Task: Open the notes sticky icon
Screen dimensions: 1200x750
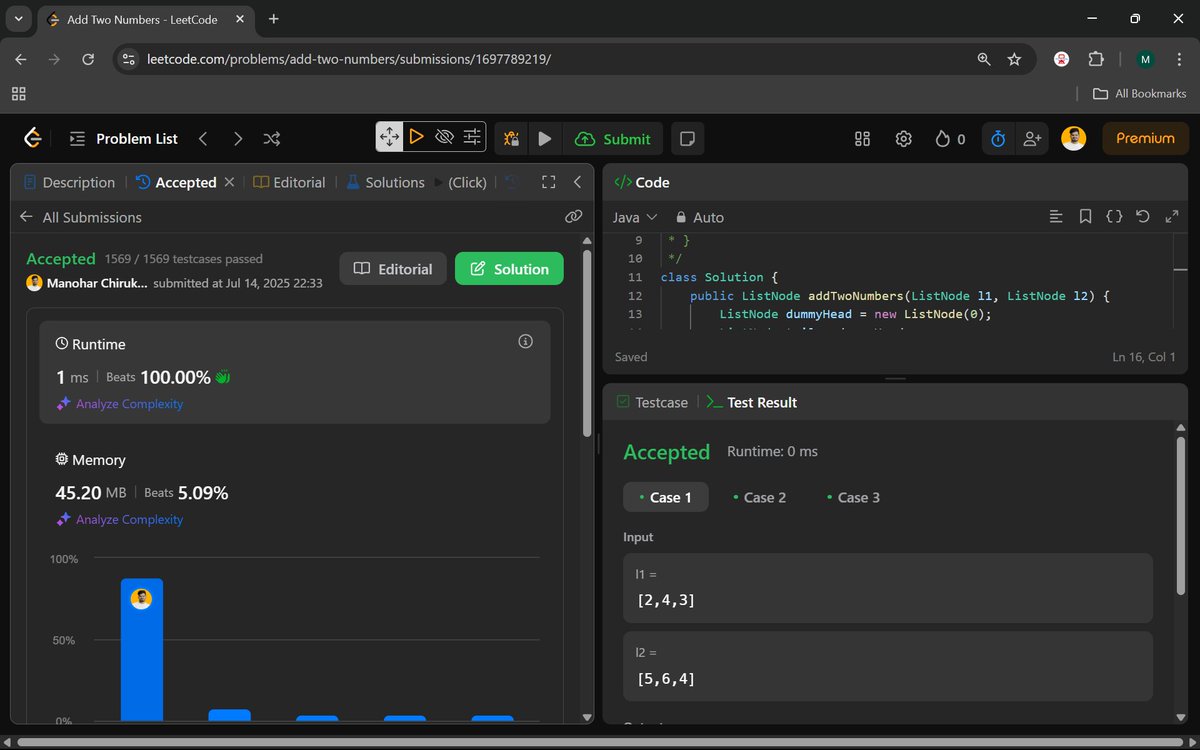Action: [x=687, y=139]
